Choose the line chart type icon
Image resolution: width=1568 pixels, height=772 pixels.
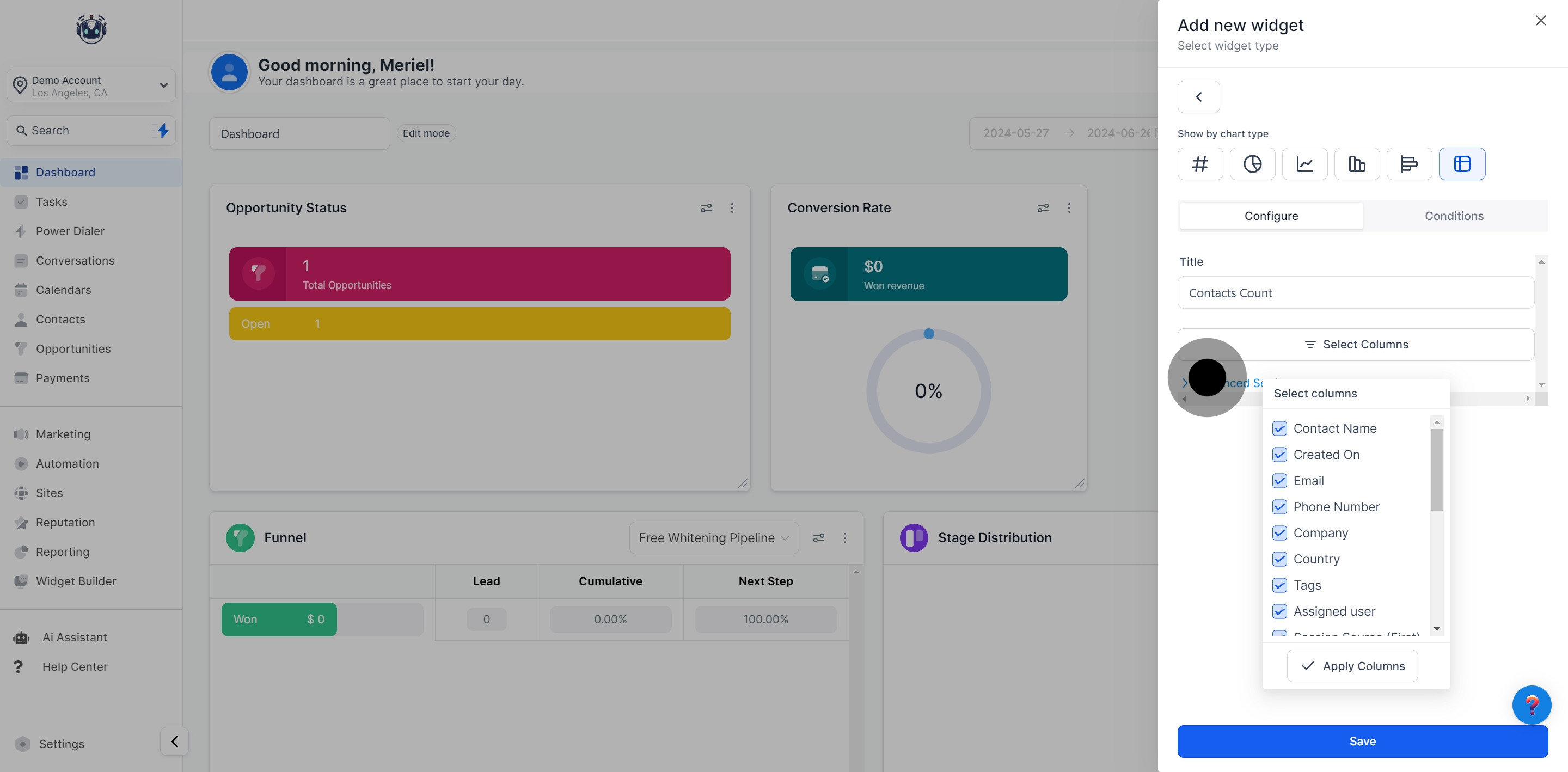pyautogui.click(x=1304, y=164)
